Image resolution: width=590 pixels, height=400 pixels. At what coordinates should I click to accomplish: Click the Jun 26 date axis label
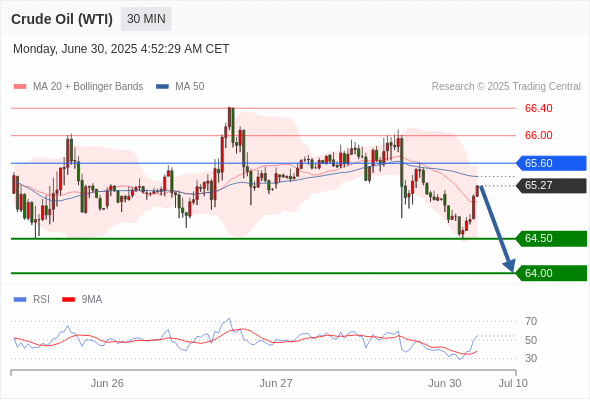[107, 383]
